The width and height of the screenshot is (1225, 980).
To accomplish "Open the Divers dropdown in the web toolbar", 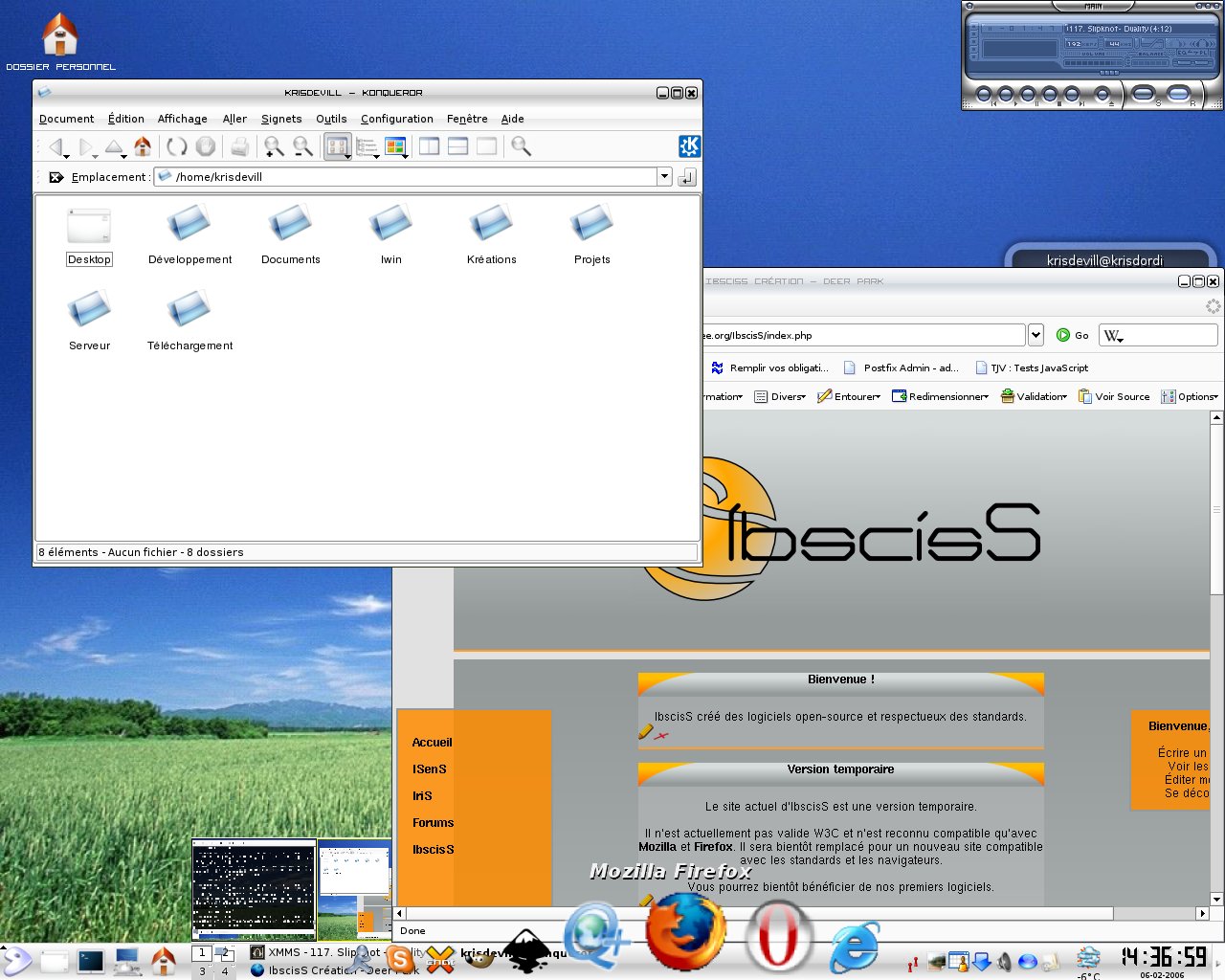I will (x=780, y=396).
